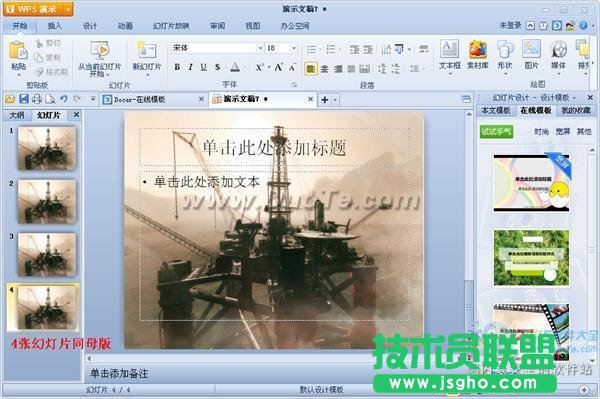Increase font size with A+ icon

pos(279,67)
